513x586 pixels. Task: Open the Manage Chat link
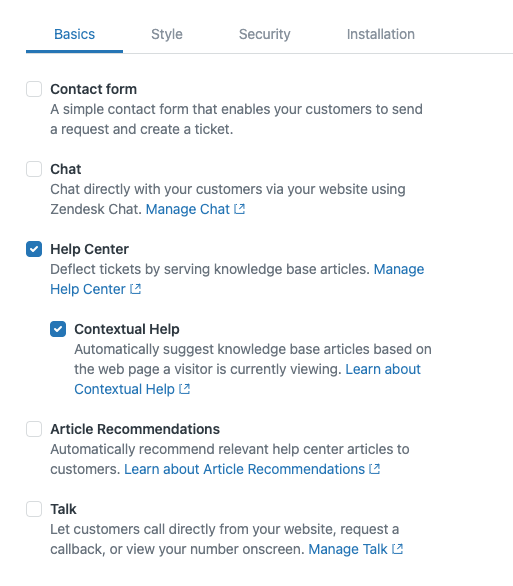tap(188, 209)
